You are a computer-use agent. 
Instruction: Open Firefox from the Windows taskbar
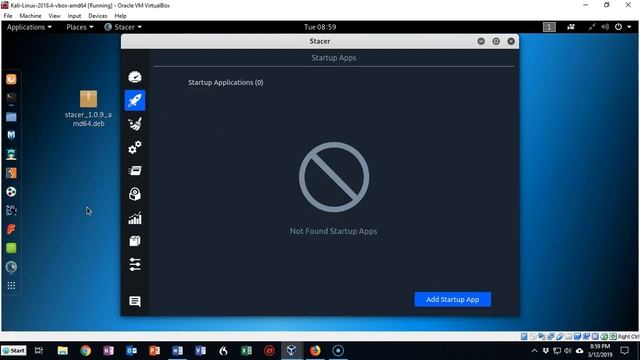click(315, 351)
